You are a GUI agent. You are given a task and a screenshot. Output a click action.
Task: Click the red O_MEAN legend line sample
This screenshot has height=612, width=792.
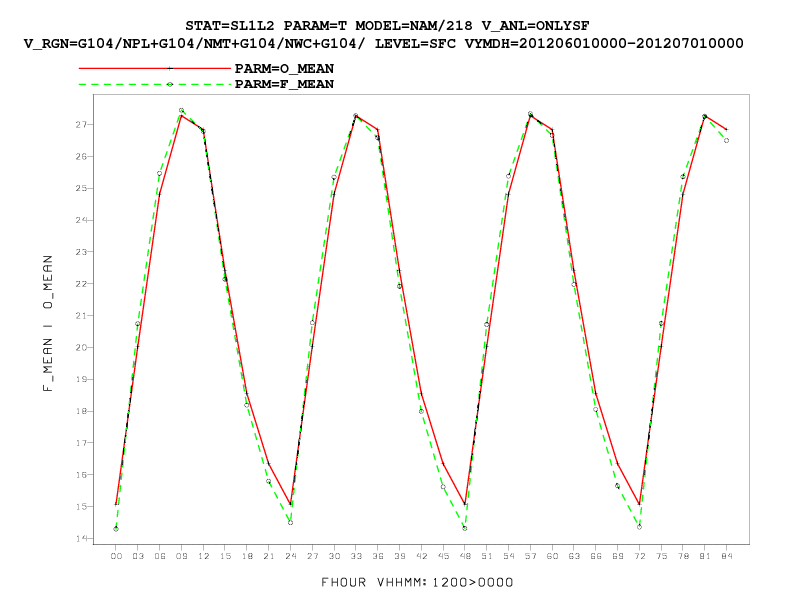155,68
